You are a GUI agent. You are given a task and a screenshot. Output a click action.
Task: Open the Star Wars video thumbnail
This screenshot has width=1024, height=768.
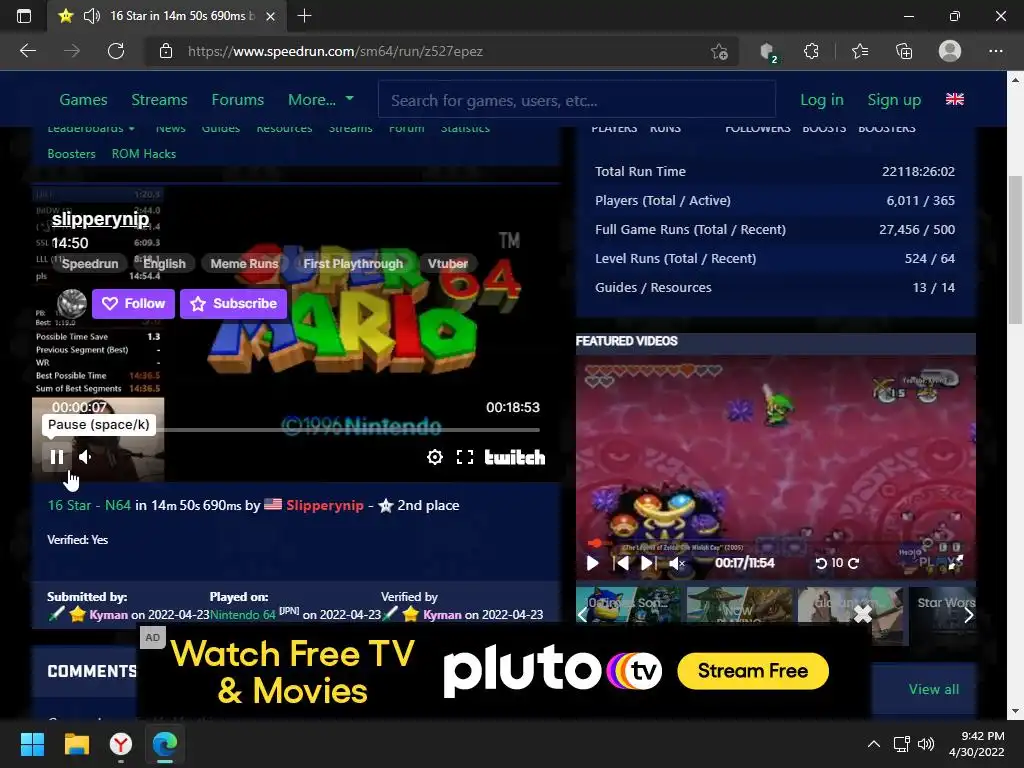944,615
